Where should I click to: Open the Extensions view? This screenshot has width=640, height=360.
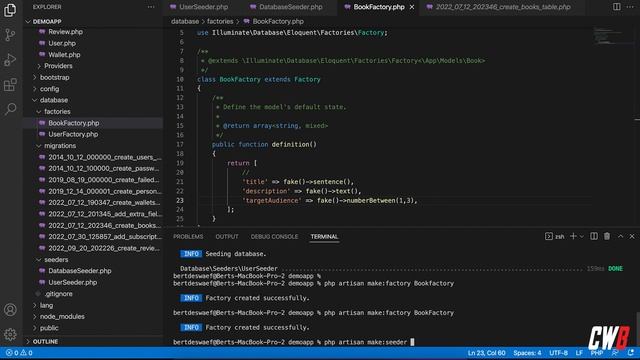10,84
